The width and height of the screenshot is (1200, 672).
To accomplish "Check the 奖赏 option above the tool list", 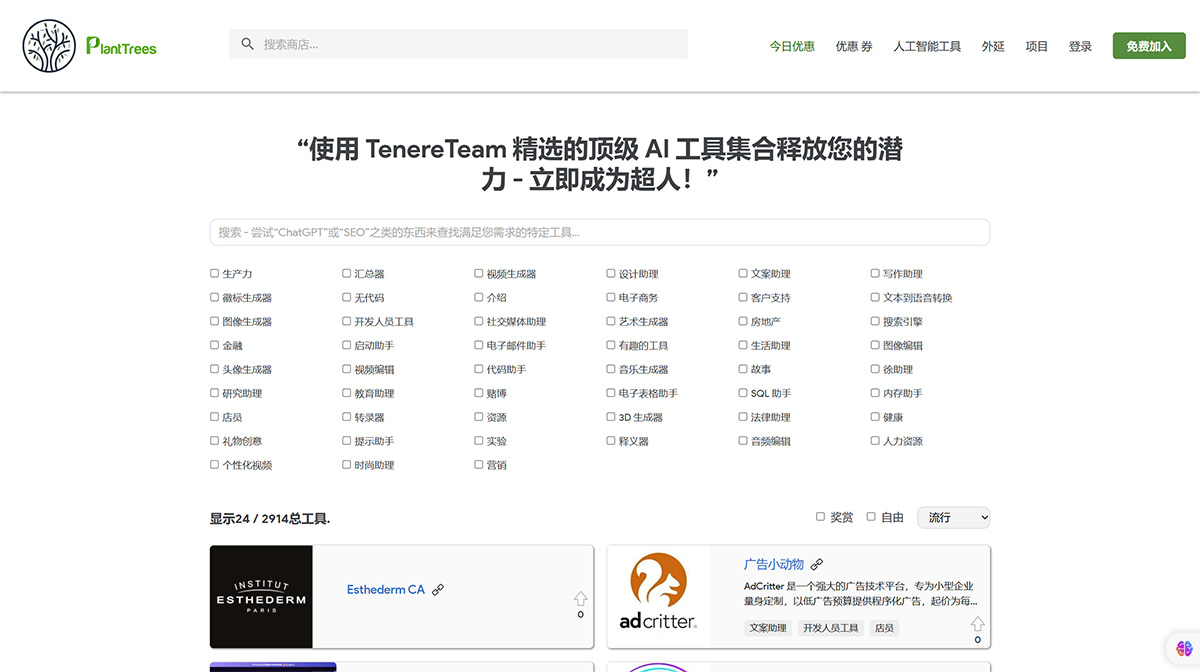I will coord(819,516).
